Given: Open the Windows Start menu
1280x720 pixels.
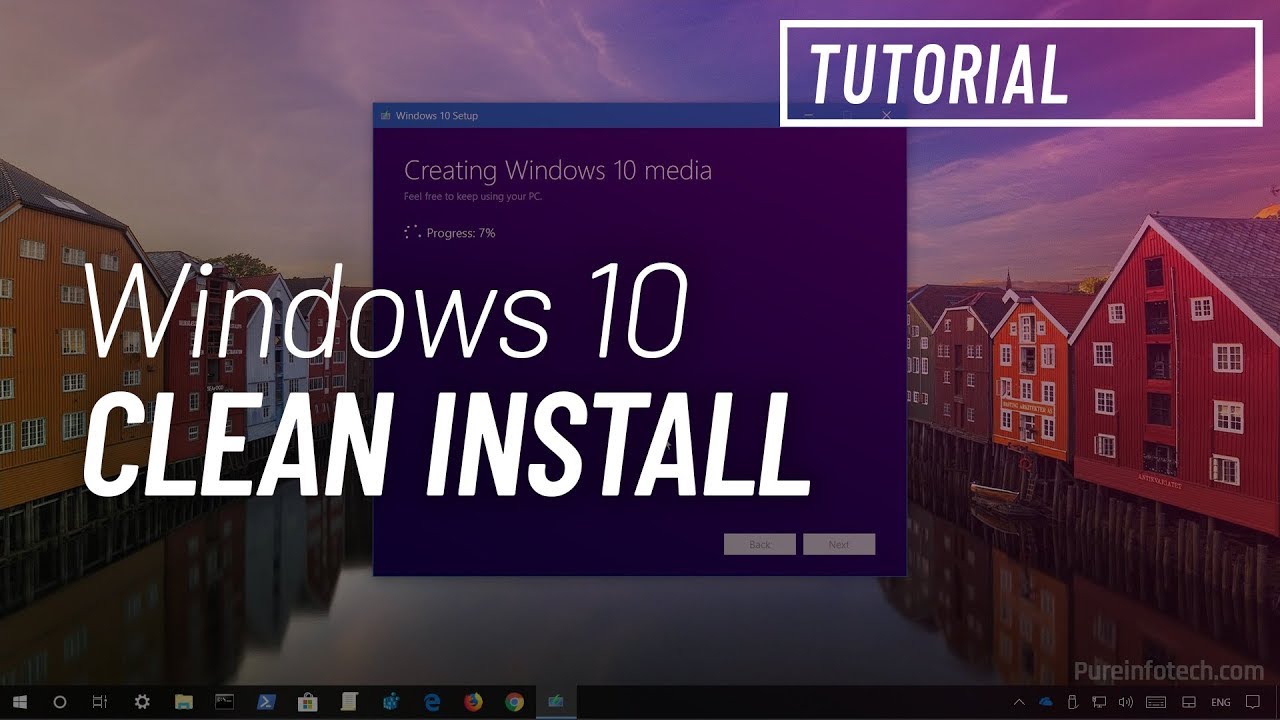Looking at the screenshot, I should click(x=19, y=702).
